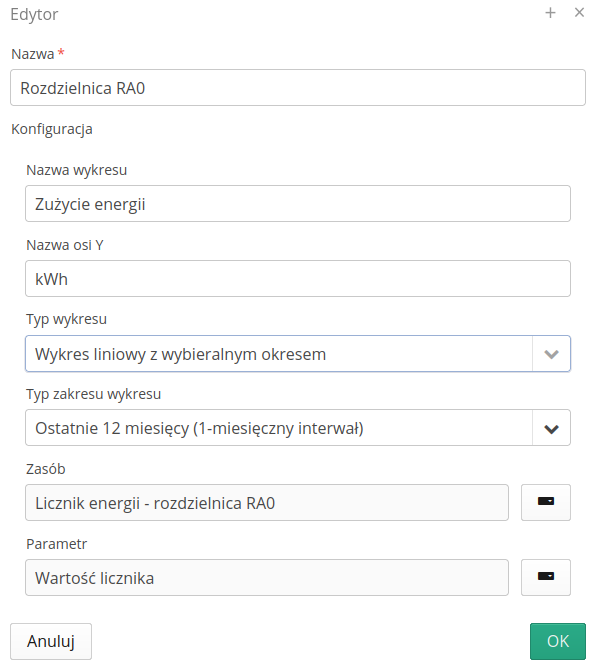Viewport: 595px width, 671px height.
Task: Open the resource picker next to Zasób field
Action: [x=546, y=502]
